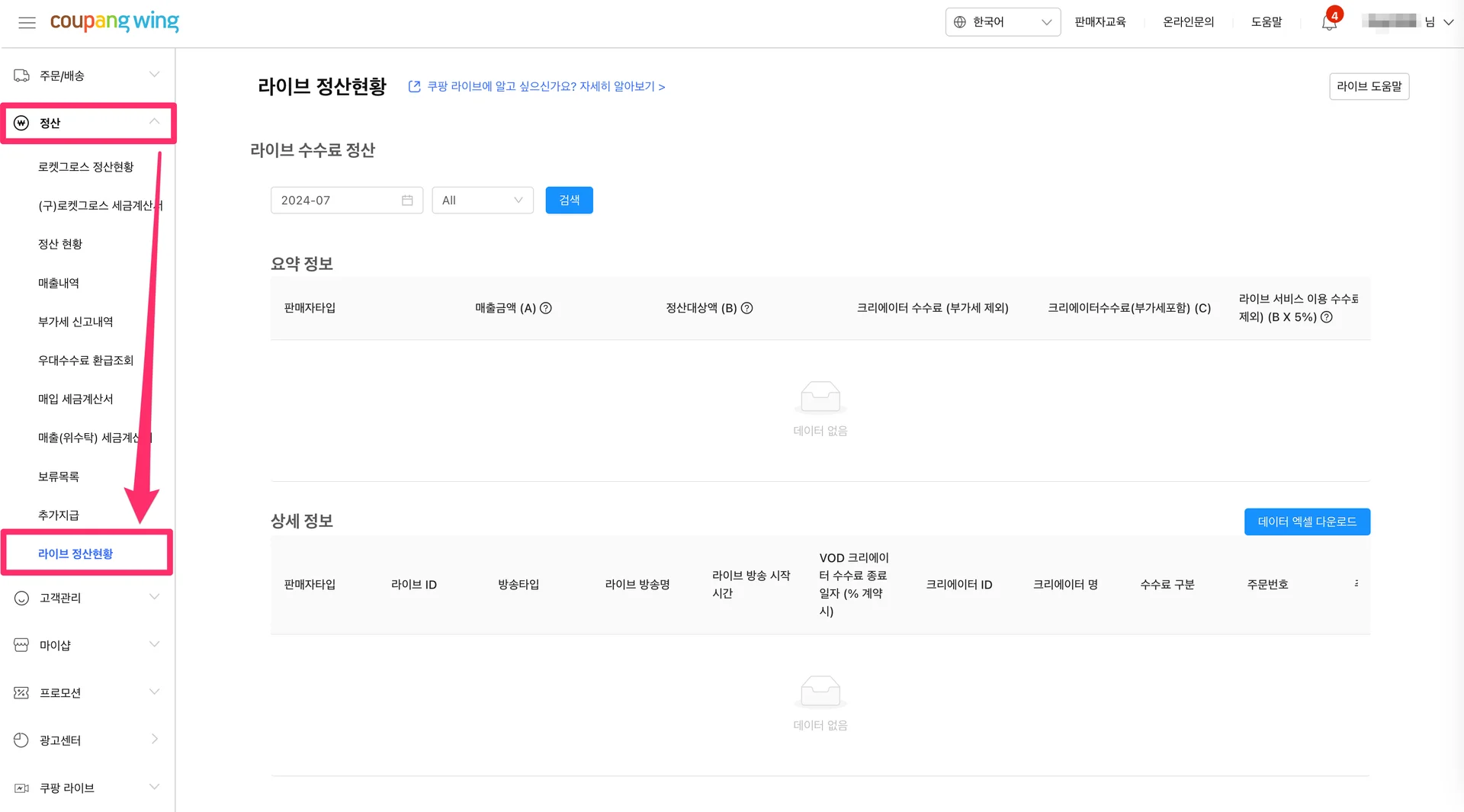Image resolution: width=1464 pixels, height=812 pixels.
Task: Select the 주문/배송 delivery box icon
Action: coord(20,75)
